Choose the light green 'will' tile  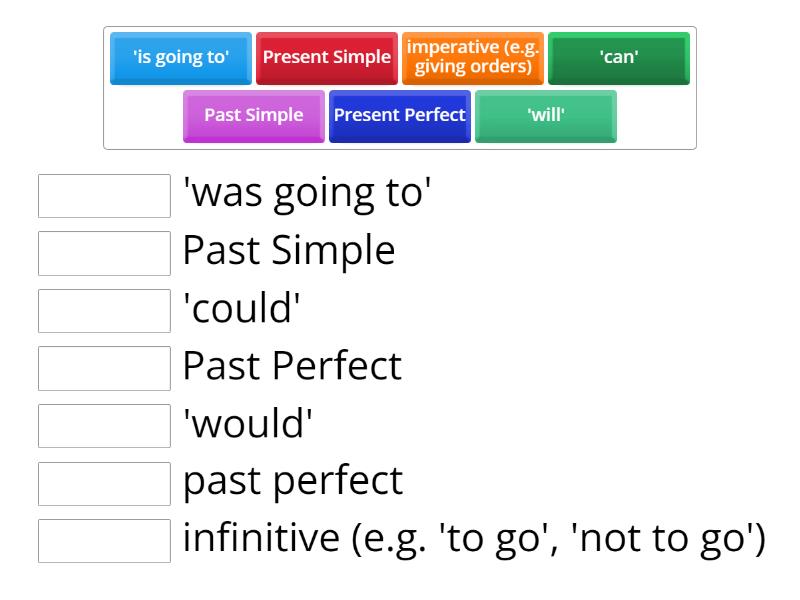(x=545, y=115)
